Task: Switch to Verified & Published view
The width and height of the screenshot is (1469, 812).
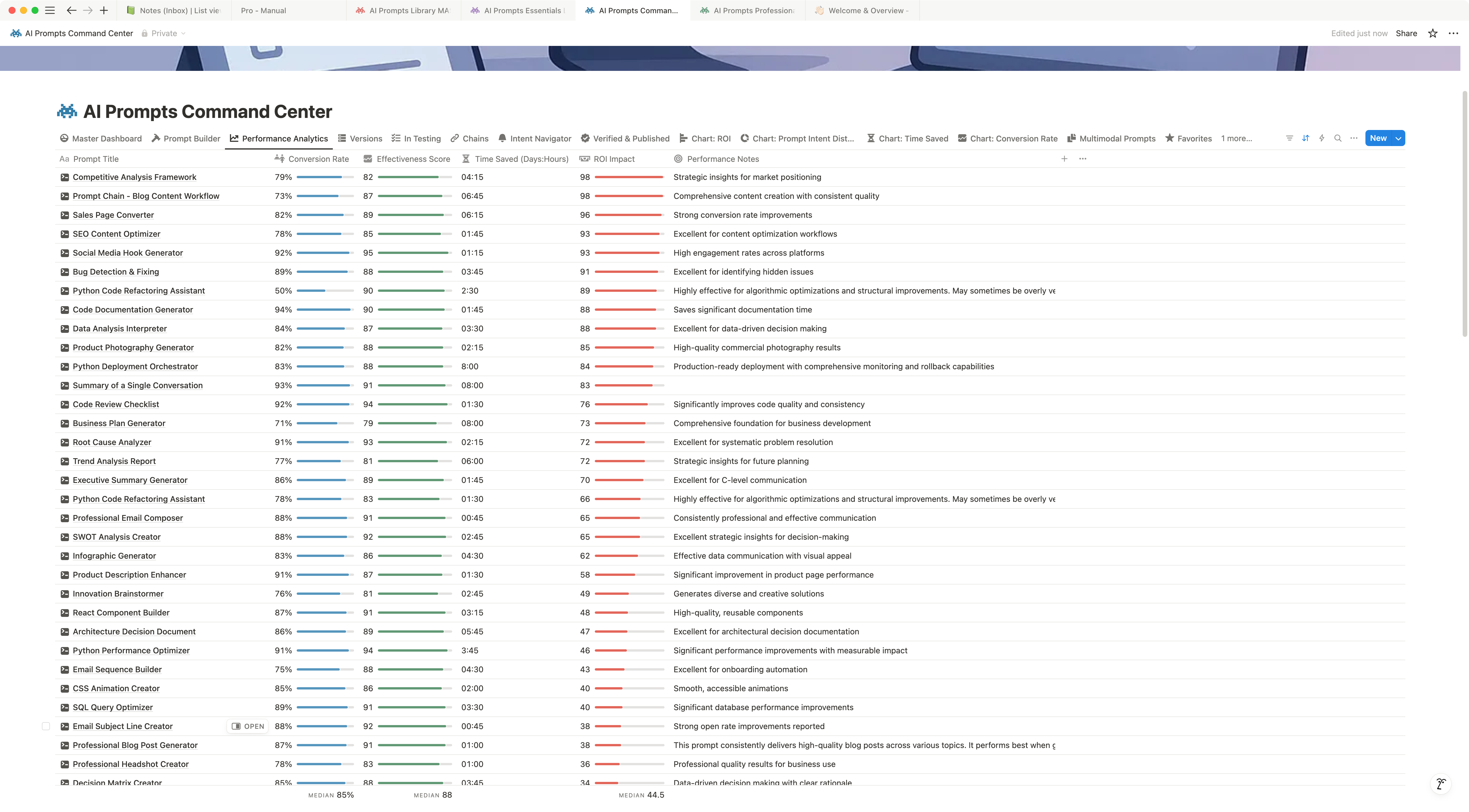Action: point(625,138)
